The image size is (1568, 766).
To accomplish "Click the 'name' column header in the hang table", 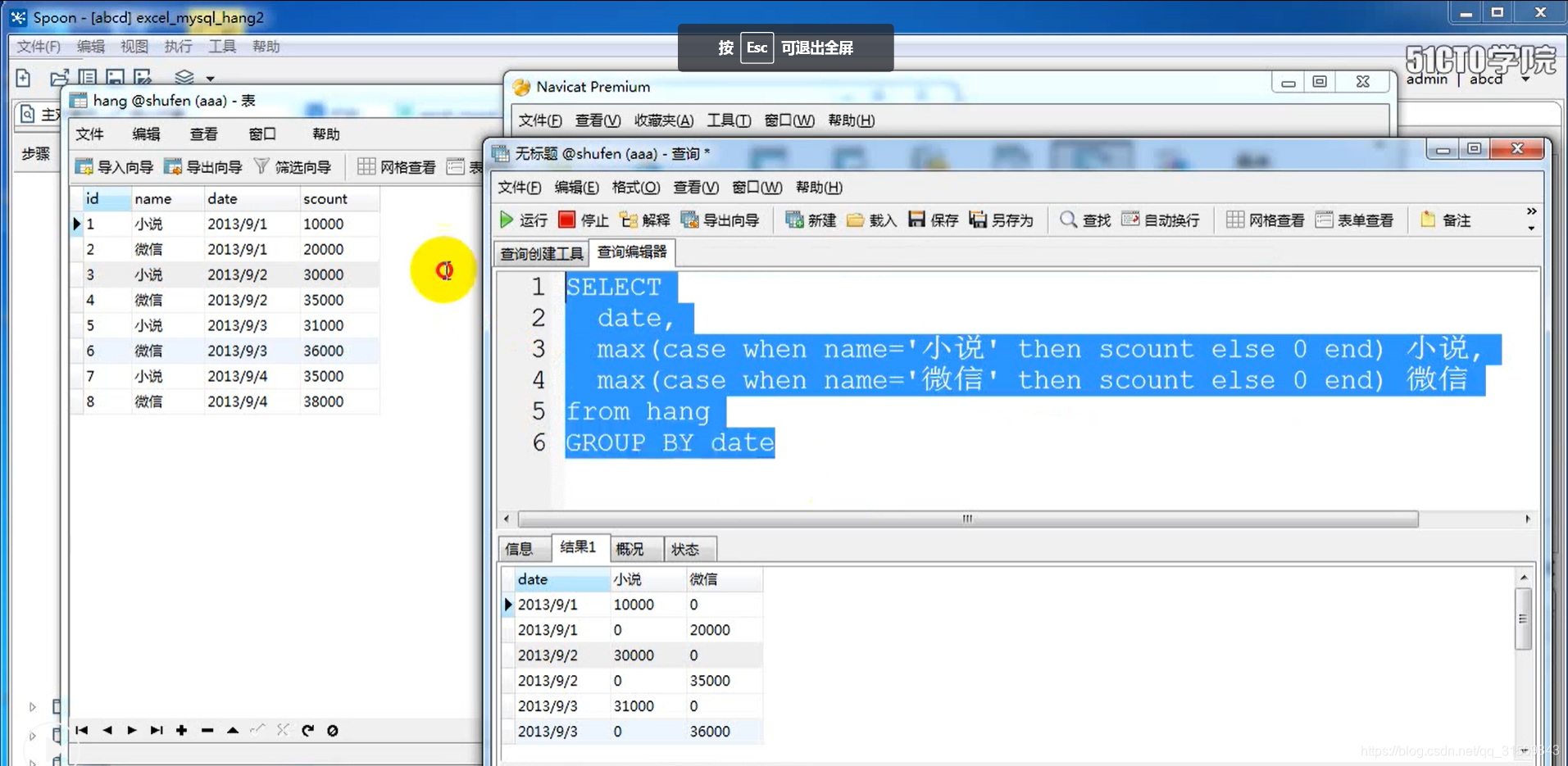I will point(167,198).
